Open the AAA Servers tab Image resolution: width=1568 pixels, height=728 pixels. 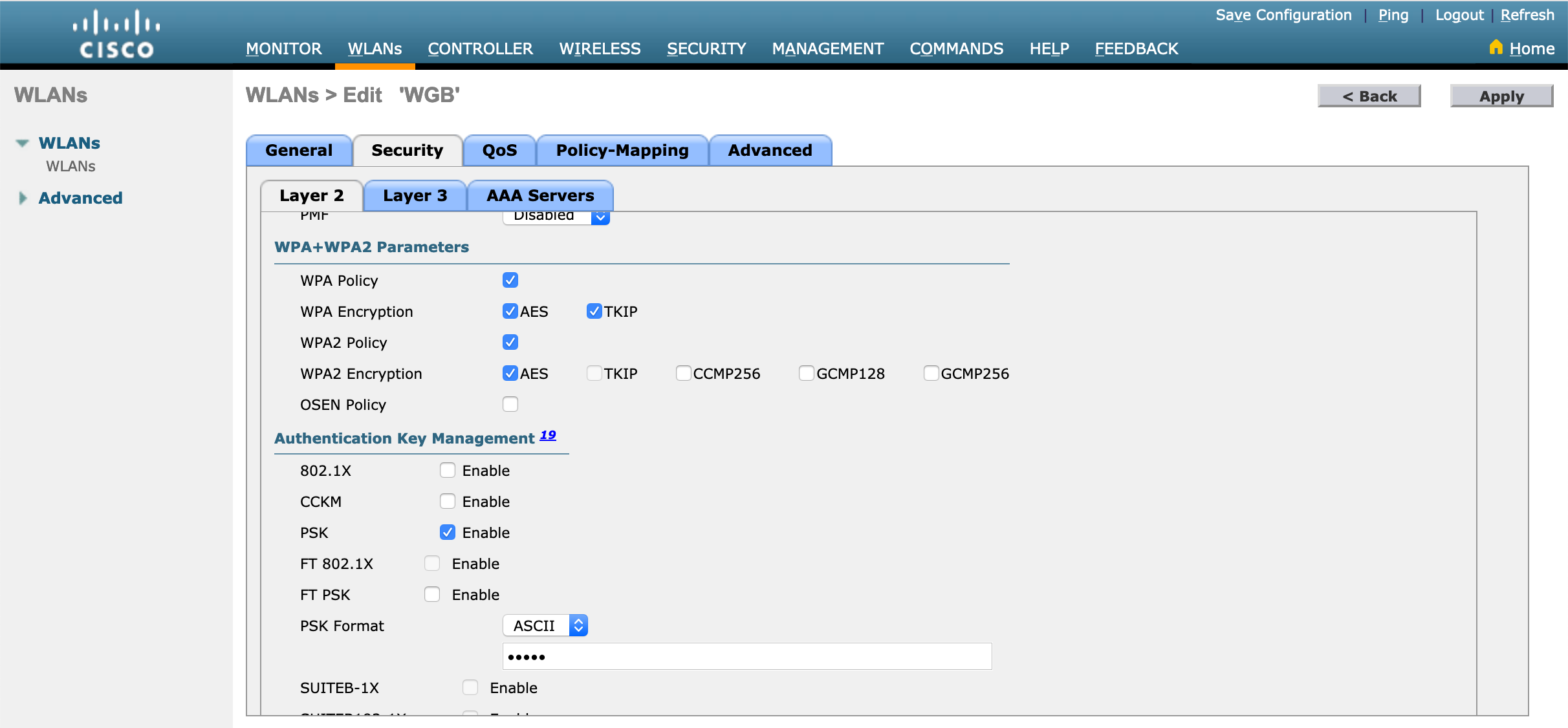[540, 195]
